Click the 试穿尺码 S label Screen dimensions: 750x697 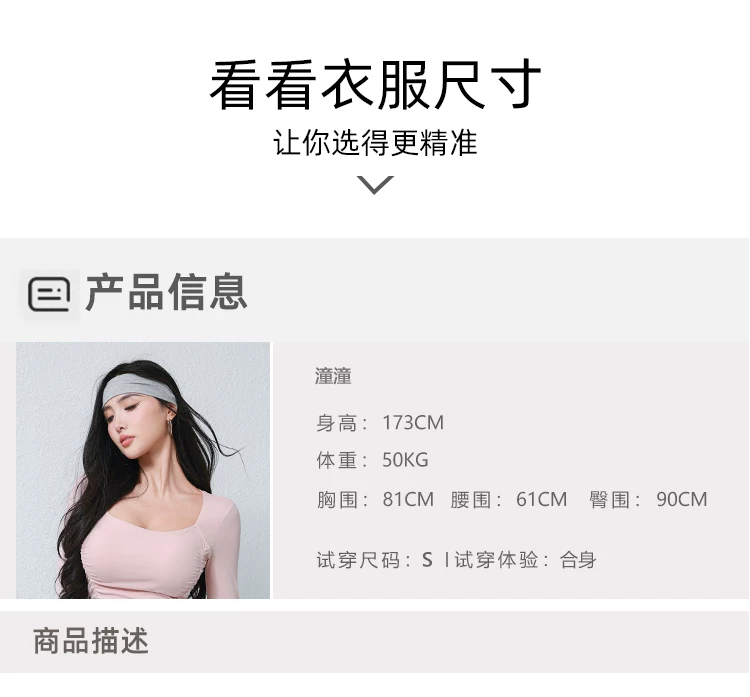click(375, 560)
